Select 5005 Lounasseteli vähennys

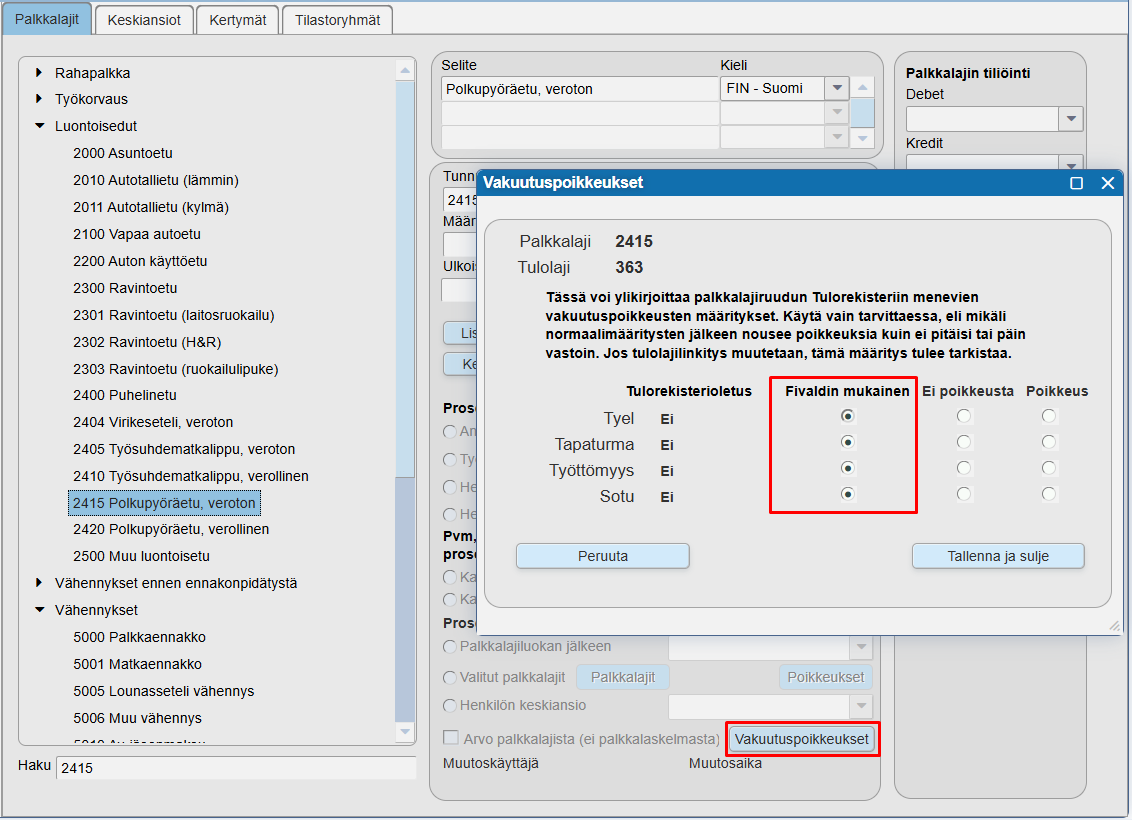click(164, 691)
